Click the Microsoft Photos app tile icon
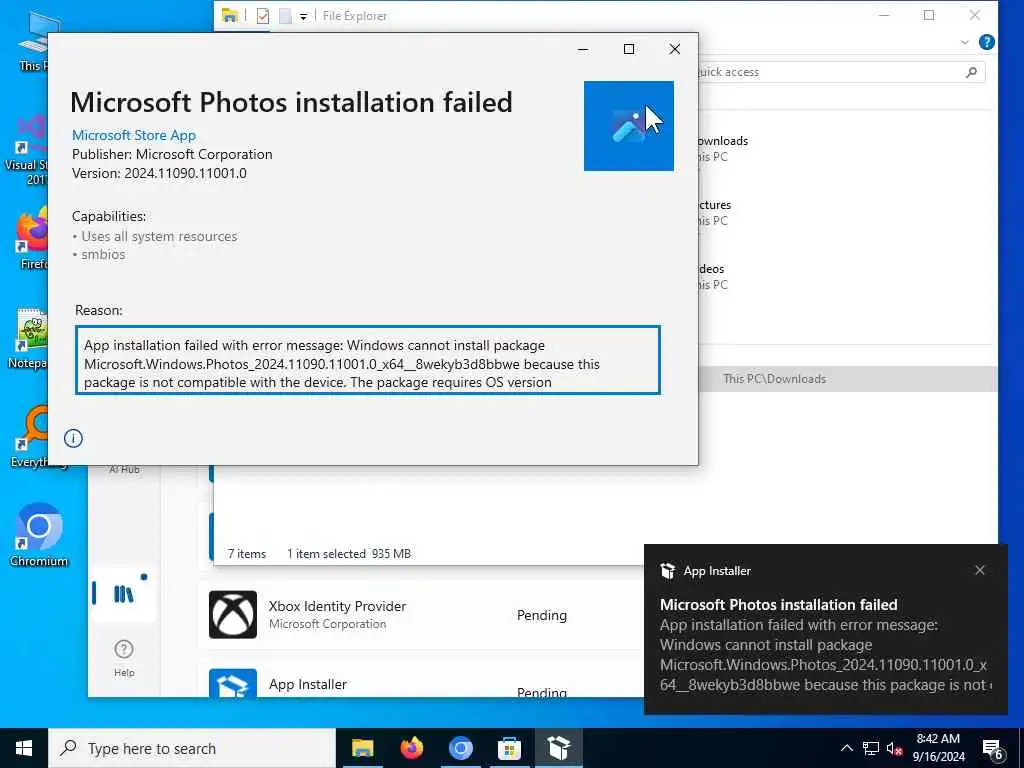 coord(628,126)
